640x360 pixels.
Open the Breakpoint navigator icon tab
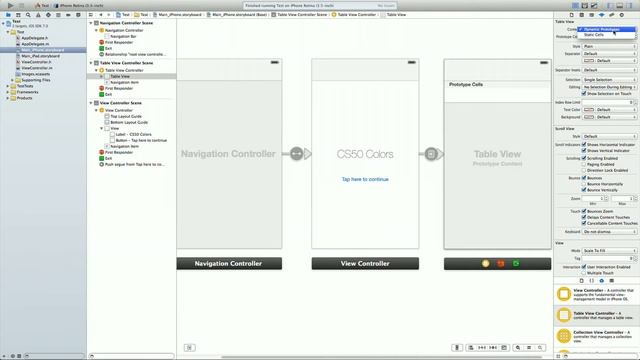coord(68,15)
